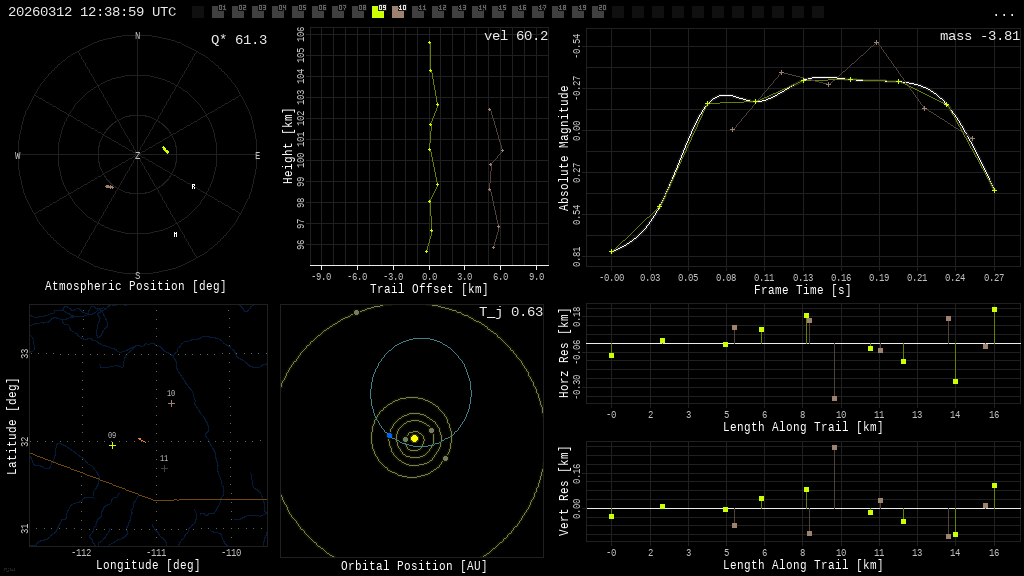Select the yellow station 09 swatch

click(377, 12)
